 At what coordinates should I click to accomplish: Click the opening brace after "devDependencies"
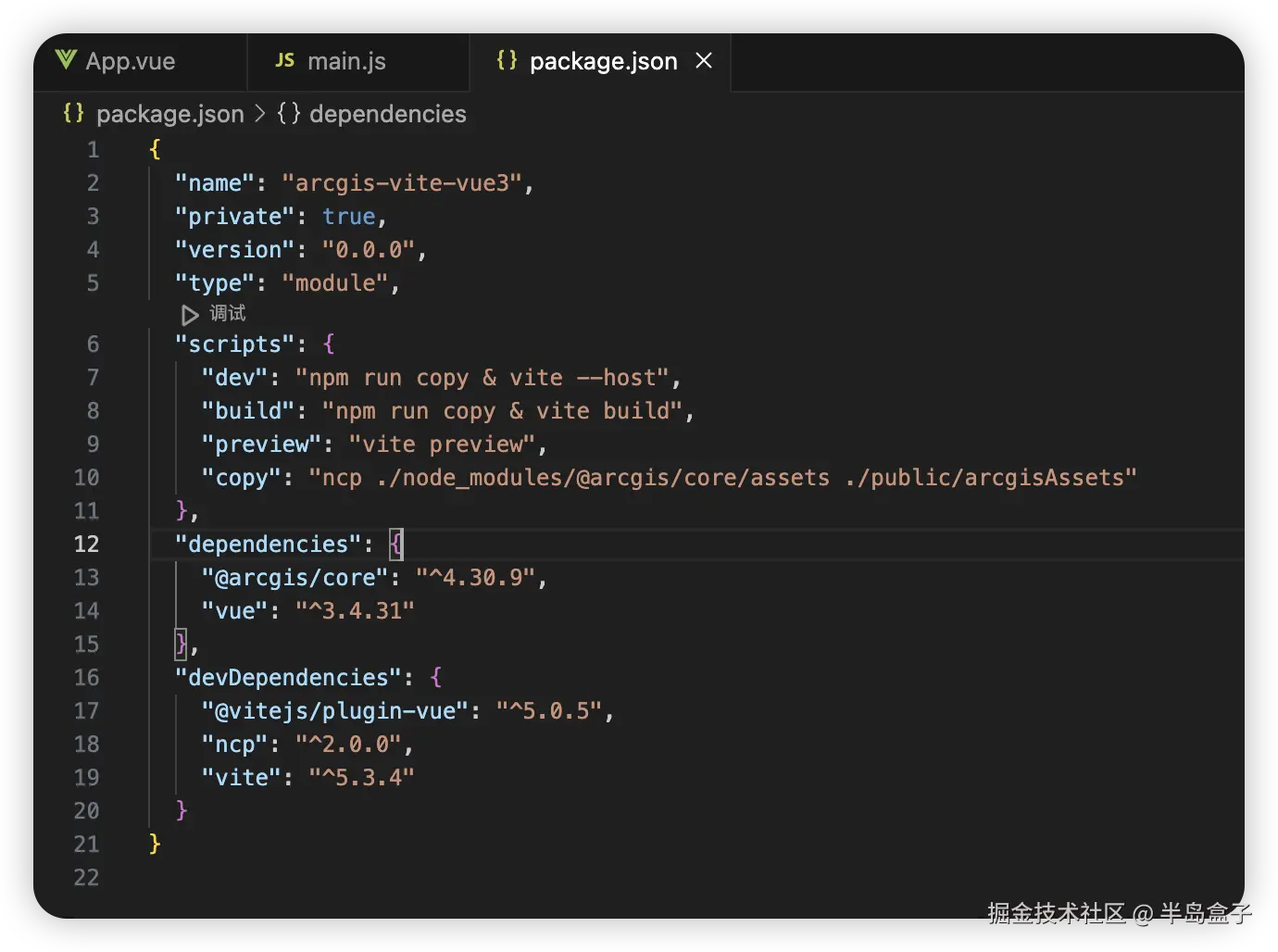point(436,678)
